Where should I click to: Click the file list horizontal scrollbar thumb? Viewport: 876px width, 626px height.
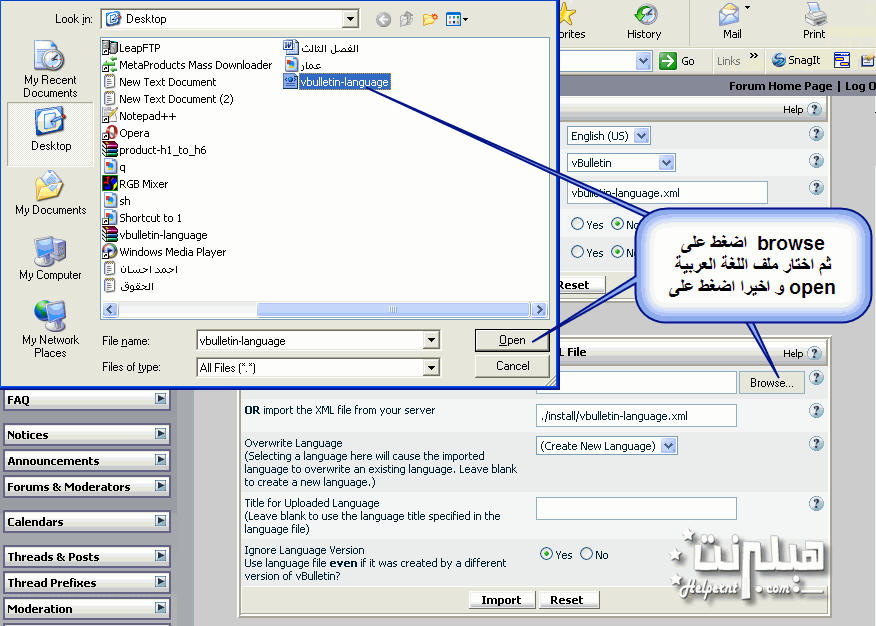pyautogui.click(x=393, y=309)
